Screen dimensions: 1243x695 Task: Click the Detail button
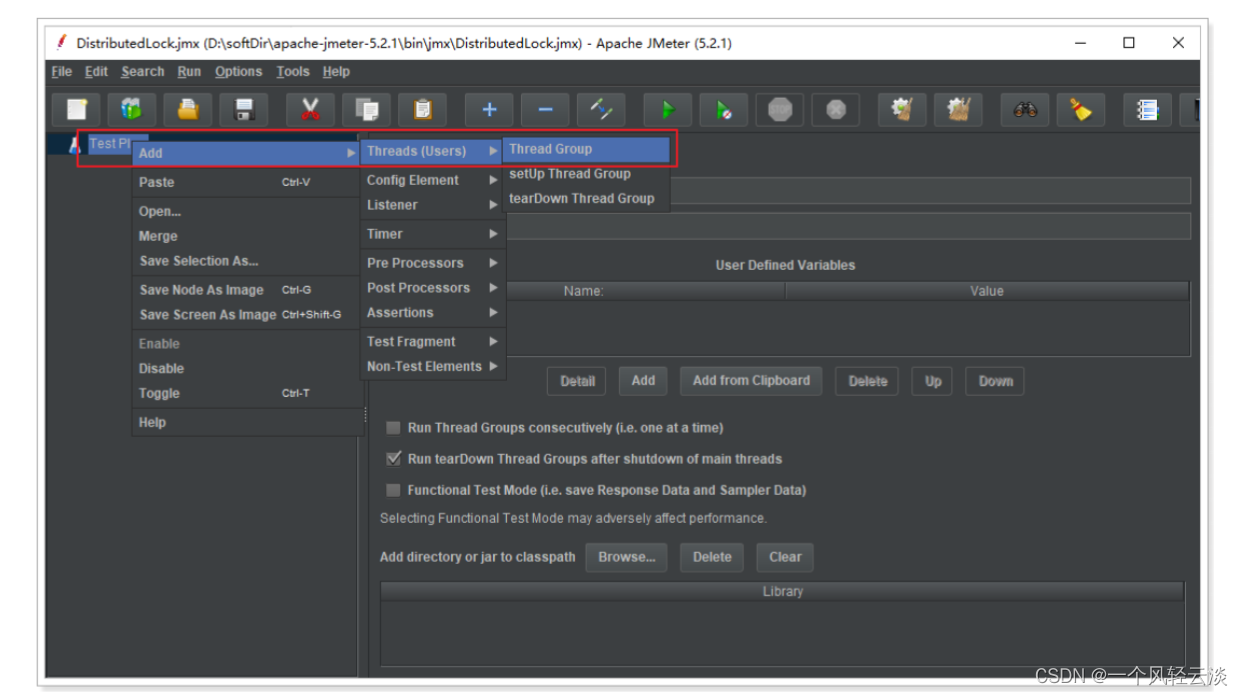click(x=577, y=381)
